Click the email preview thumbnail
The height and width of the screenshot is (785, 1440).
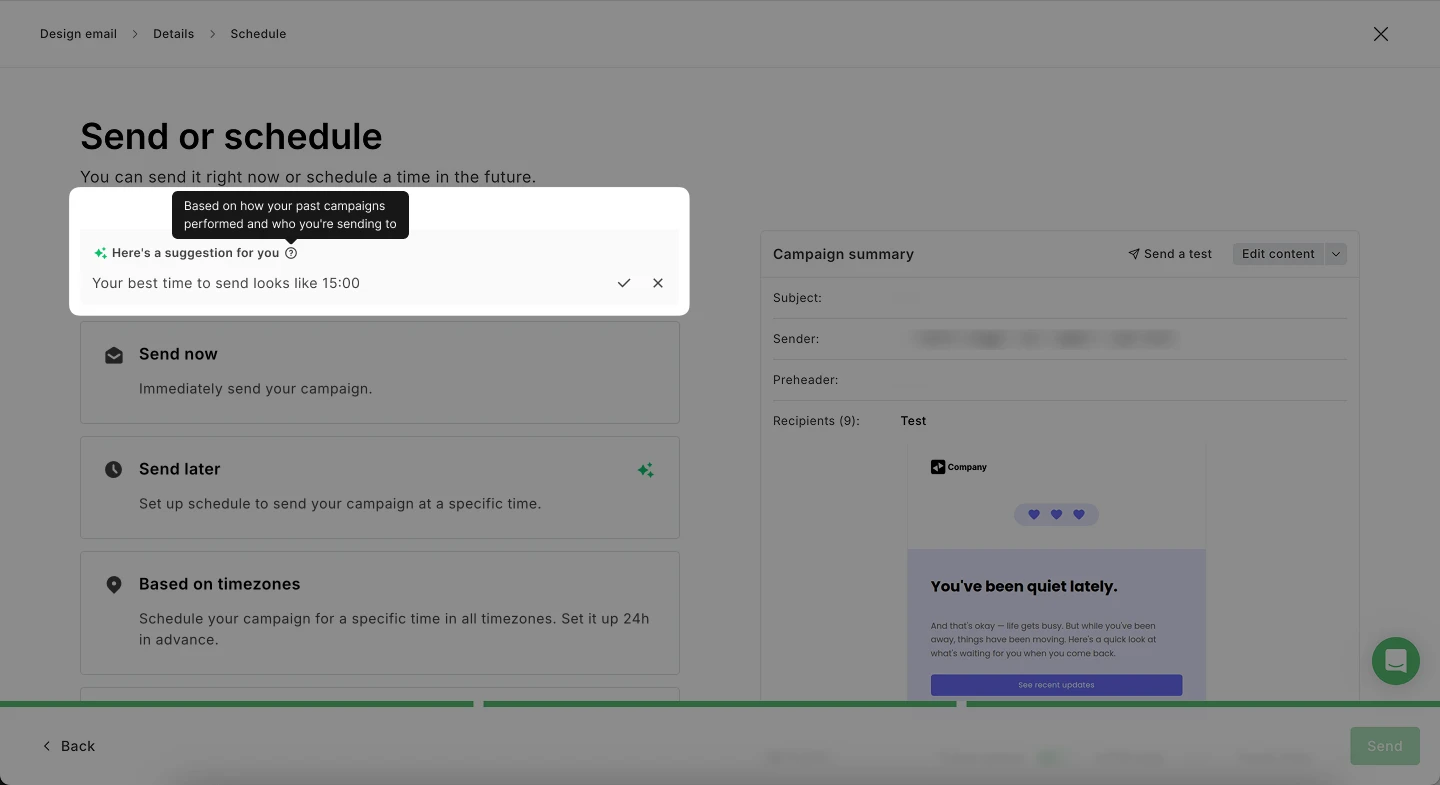[1056, 570]
